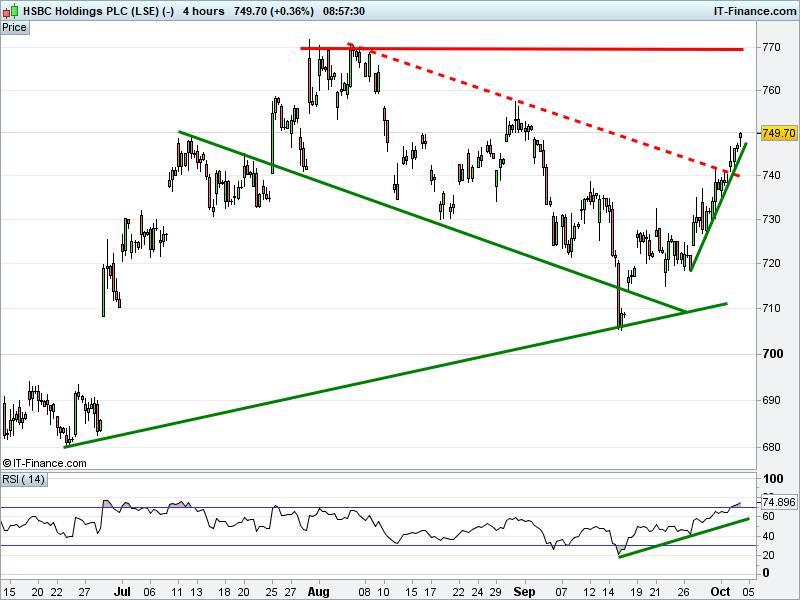Select the green descending trendline from July
The width and height of the screenshot is (800, 600).
pyautogui.click(x=432, y=221)
